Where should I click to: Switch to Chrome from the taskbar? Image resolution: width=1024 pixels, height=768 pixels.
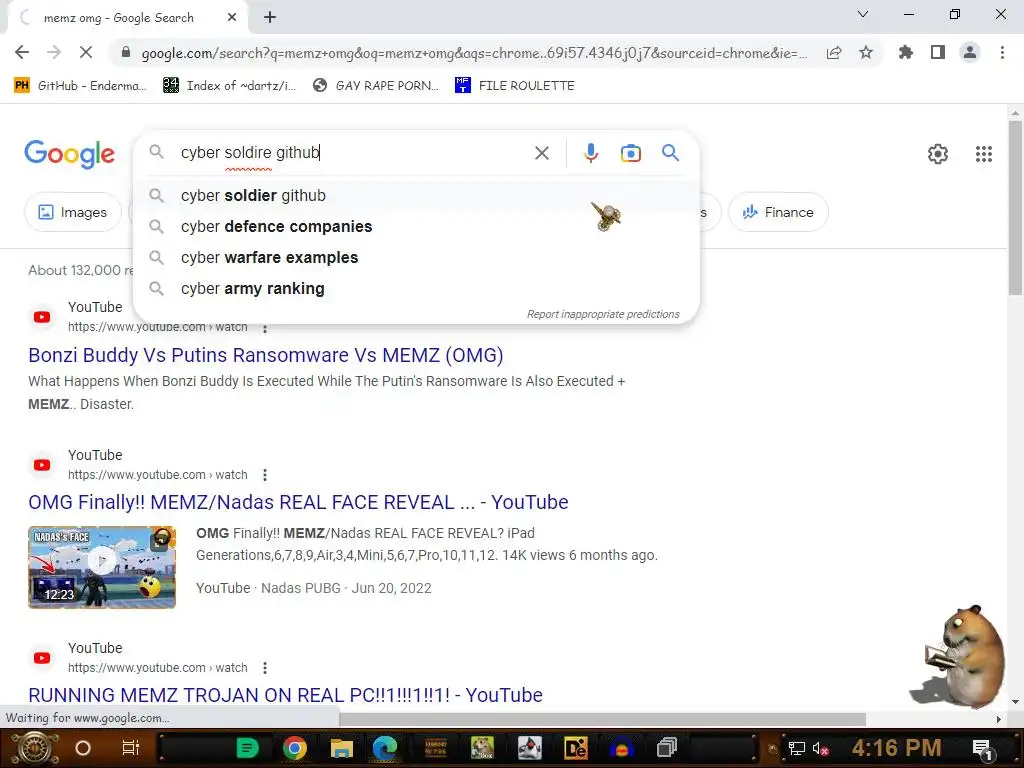coord(295,748)
